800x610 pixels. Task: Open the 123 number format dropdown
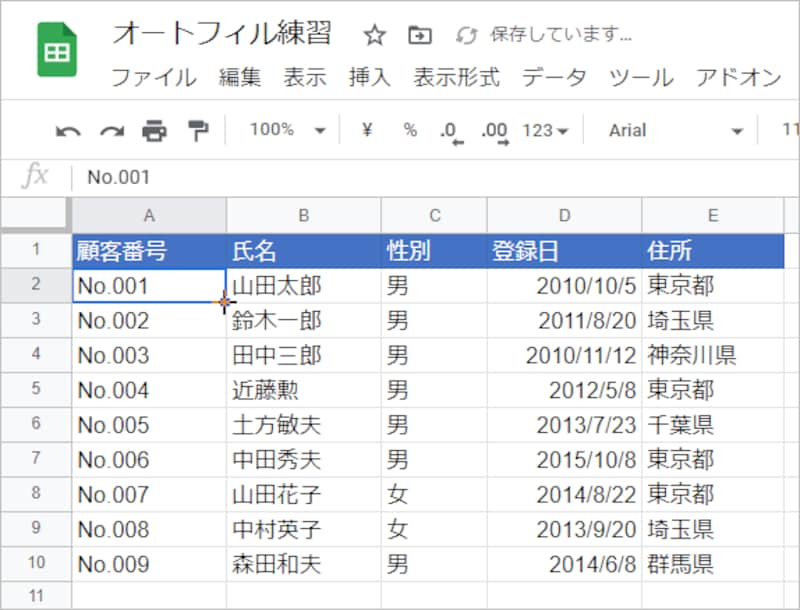(541, 130)
